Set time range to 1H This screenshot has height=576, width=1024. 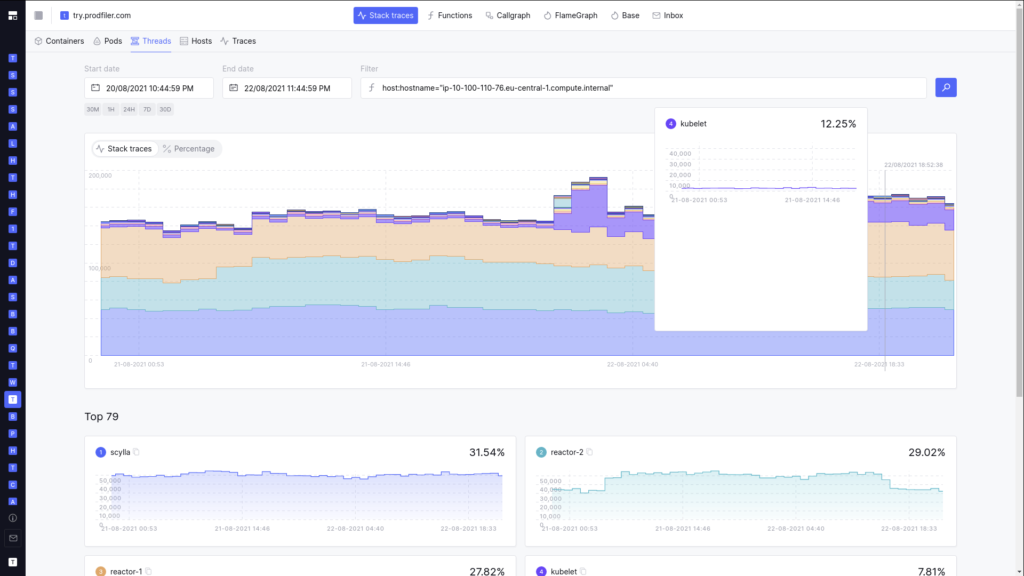pyautogui.click(x=111, y=109)
